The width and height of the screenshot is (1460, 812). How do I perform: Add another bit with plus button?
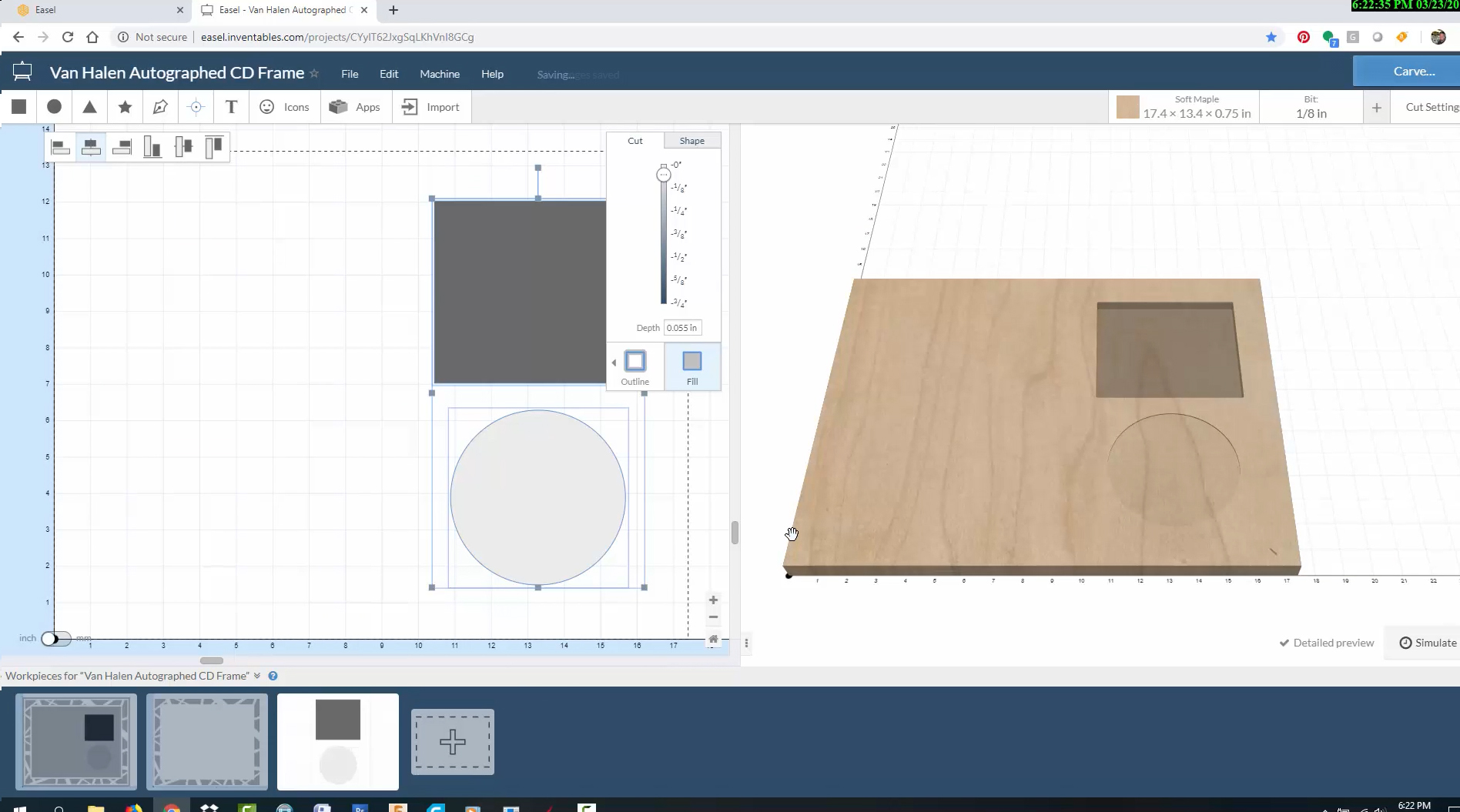pos(1377,107)
